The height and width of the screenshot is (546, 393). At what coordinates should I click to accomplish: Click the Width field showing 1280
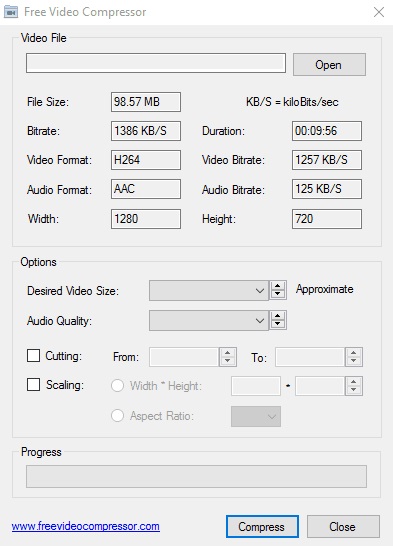(x=146, y=219)
